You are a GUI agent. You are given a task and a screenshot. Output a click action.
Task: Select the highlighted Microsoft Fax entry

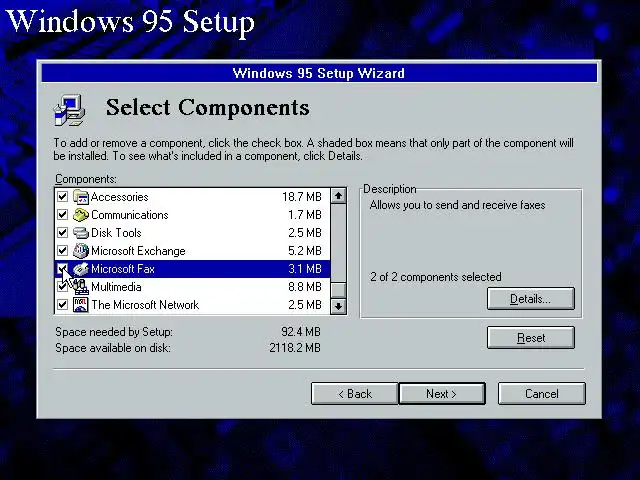[x=192, y=269]
